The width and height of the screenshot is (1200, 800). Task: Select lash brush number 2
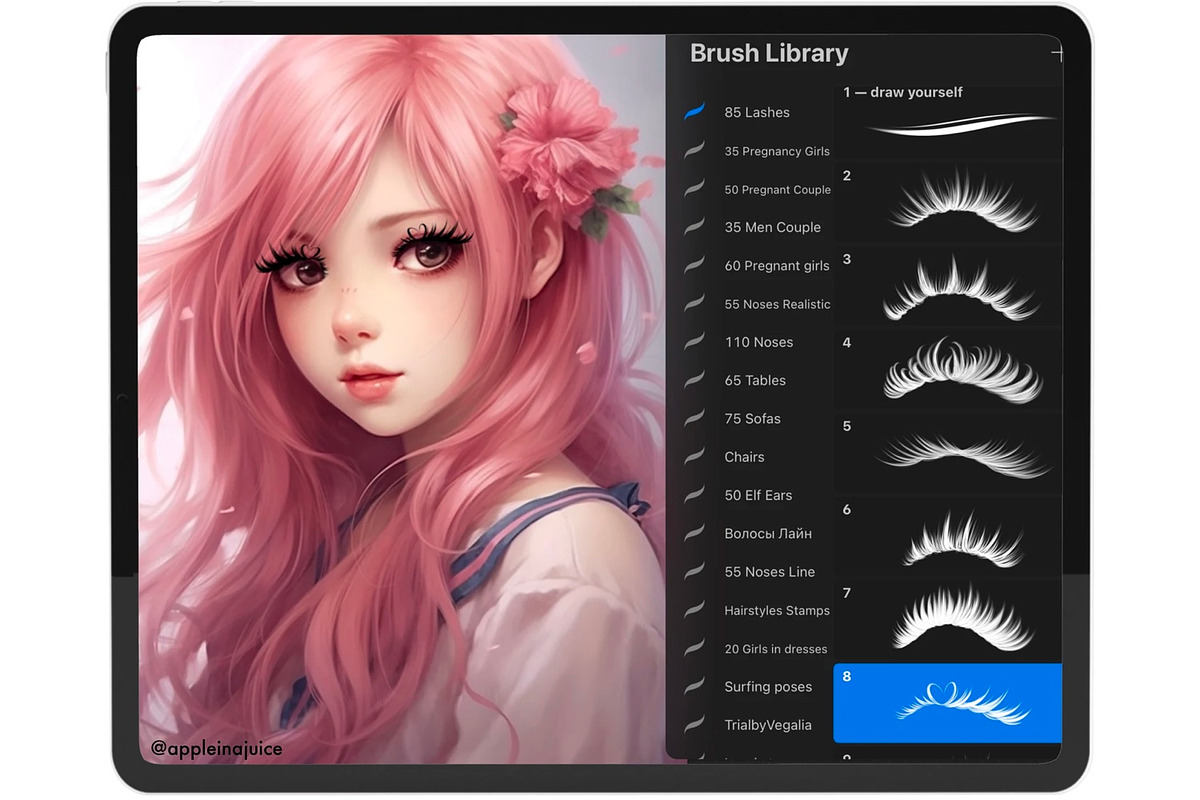[948, 203]
